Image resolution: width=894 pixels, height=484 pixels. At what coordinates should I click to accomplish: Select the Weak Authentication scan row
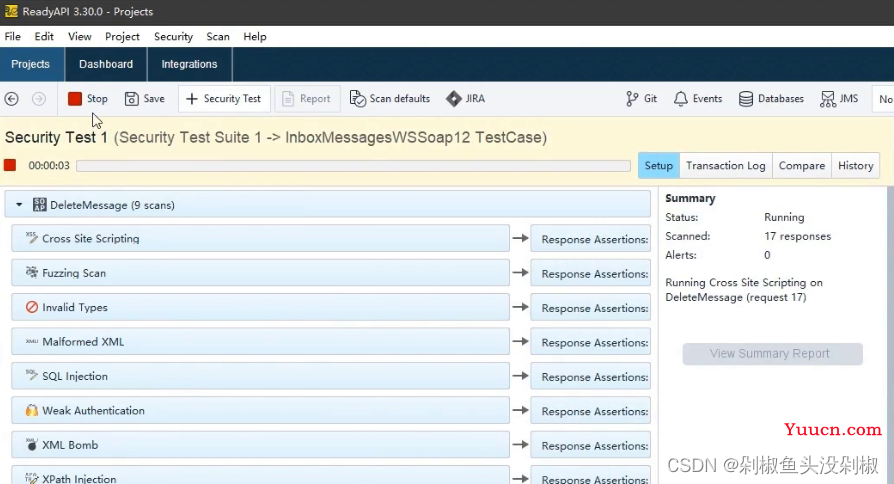pyautogui.click(x=260, y=410)
